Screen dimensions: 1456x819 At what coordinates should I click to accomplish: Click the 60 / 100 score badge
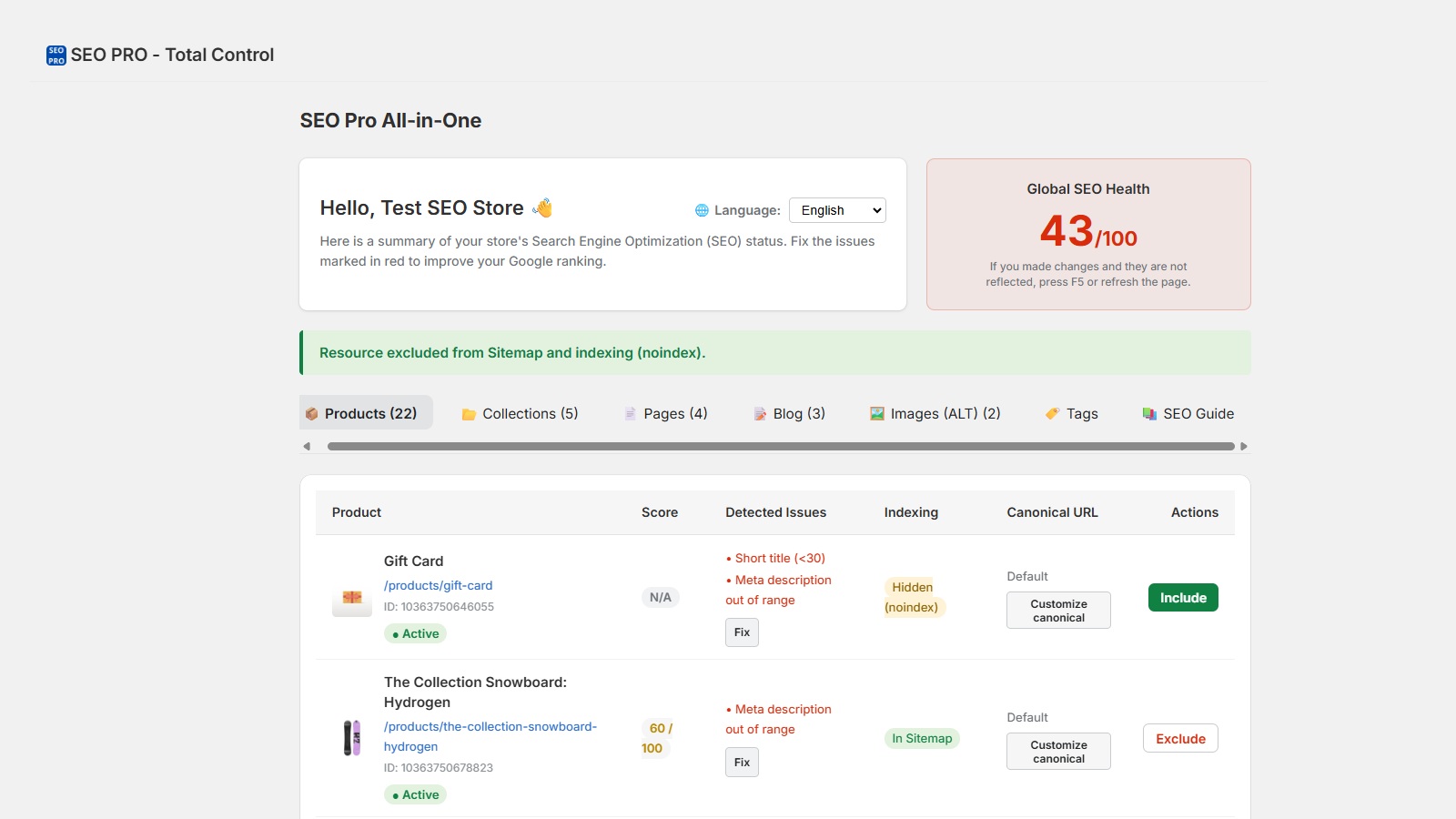(x=657, y=738)
